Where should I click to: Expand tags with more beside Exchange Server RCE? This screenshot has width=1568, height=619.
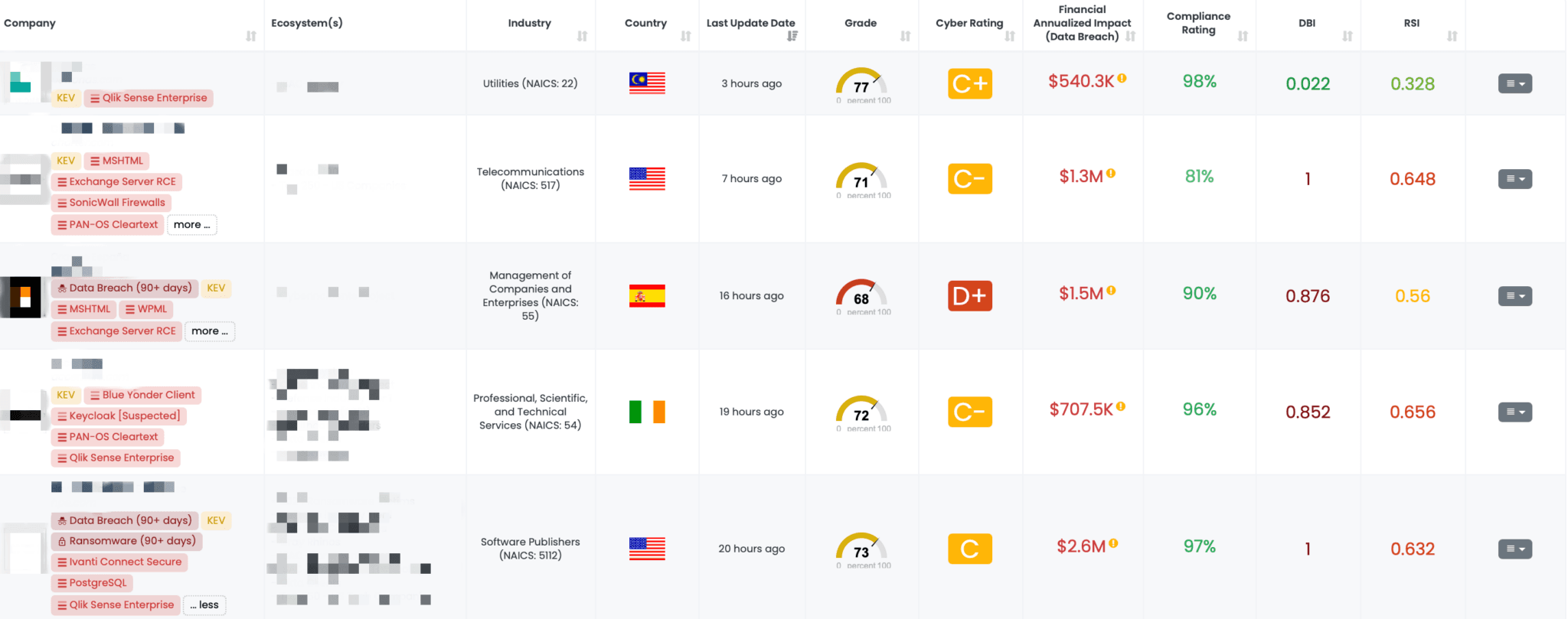coord(210,331)
